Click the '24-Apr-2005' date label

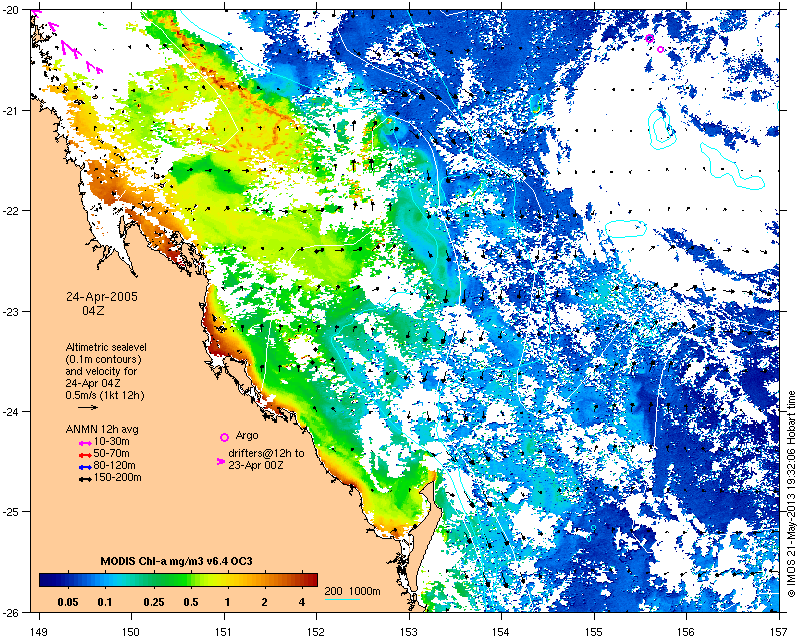point(102,297)
